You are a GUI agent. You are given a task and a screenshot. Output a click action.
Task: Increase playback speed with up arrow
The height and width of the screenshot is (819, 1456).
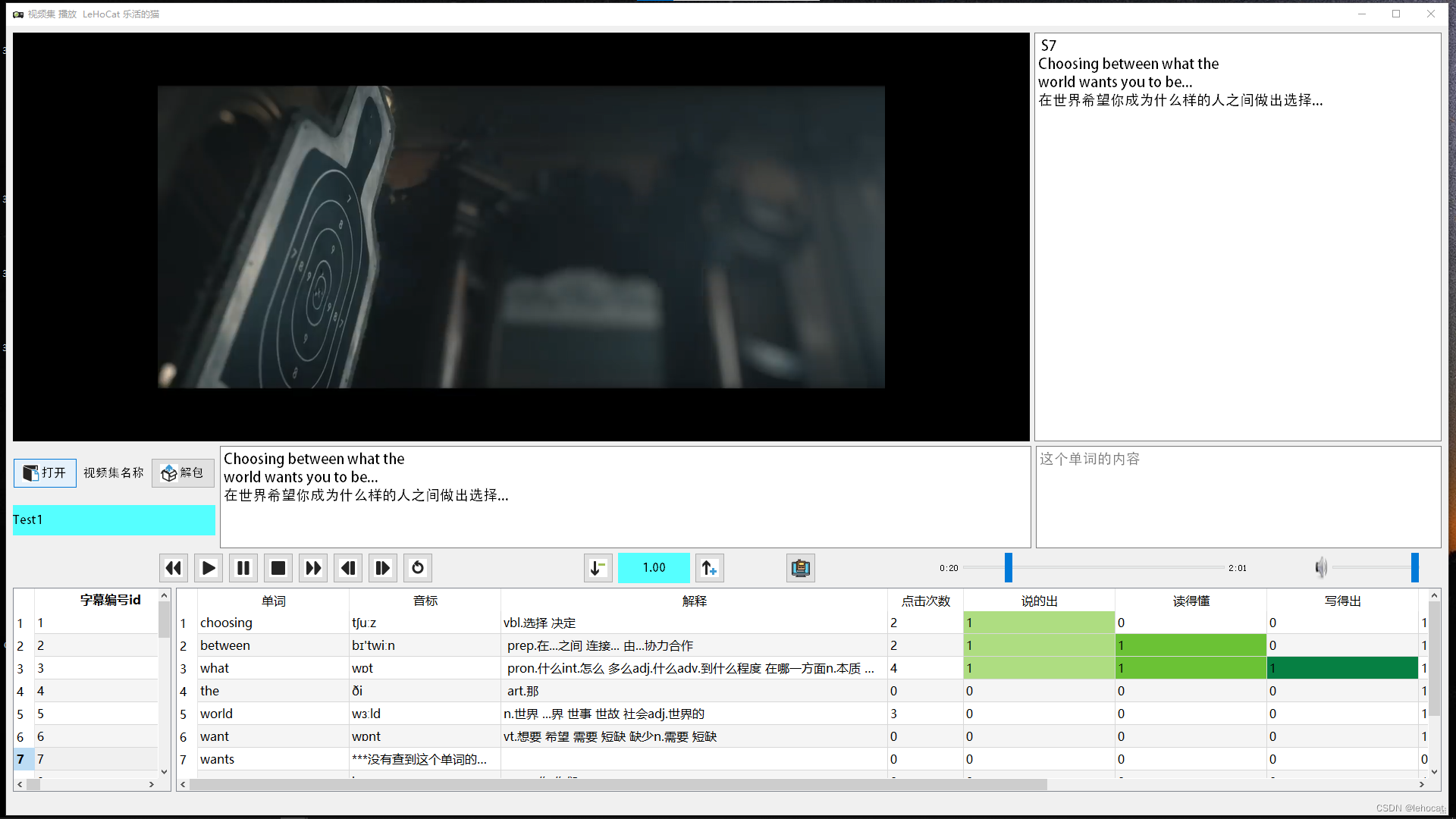(x=709, y=568)
